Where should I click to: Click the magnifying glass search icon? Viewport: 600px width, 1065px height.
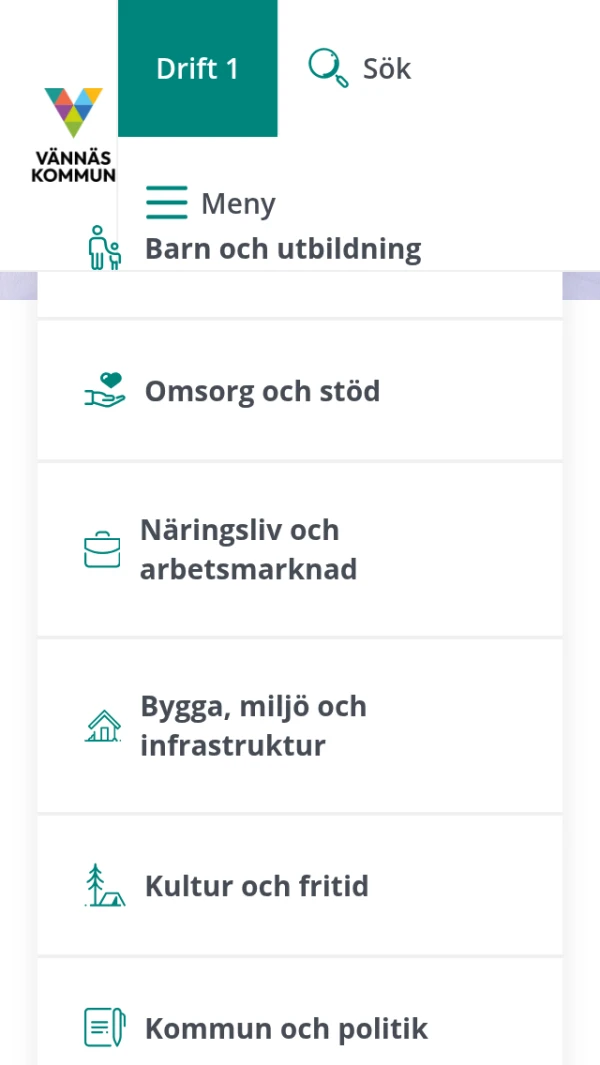click(327, 68)
